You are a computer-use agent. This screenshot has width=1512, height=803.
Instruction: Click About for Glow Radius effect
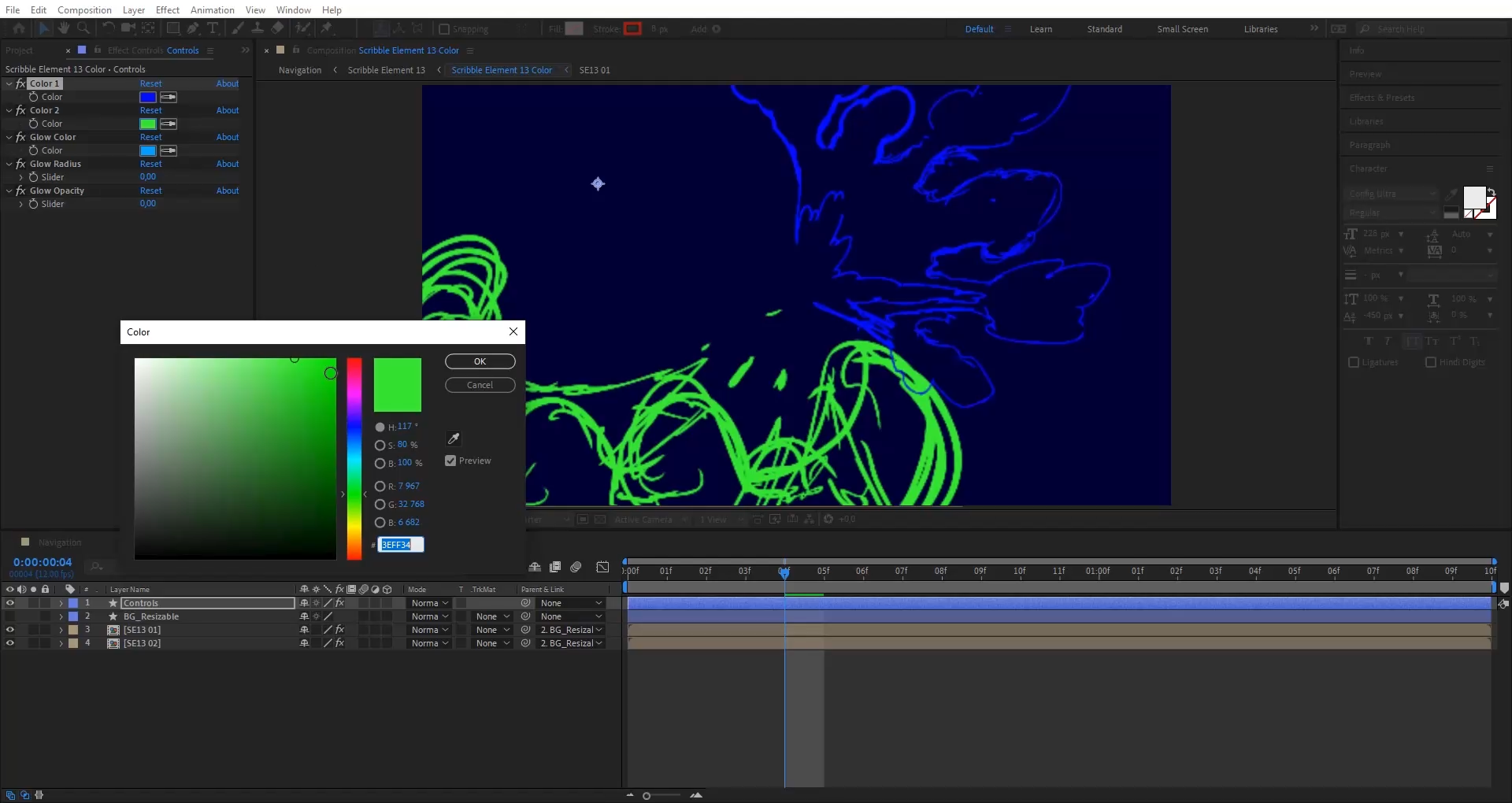tap(228, 164)
